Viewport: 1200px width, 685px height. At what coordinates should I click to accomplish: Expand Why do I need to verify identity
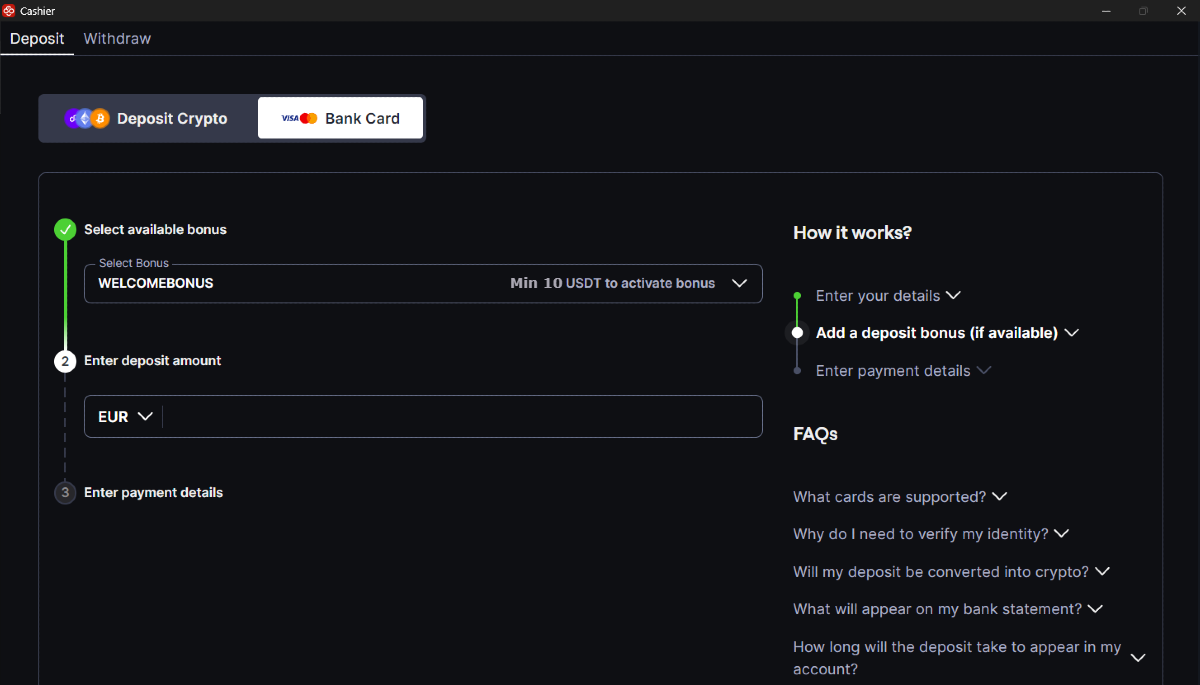click(x=931, y=534)
